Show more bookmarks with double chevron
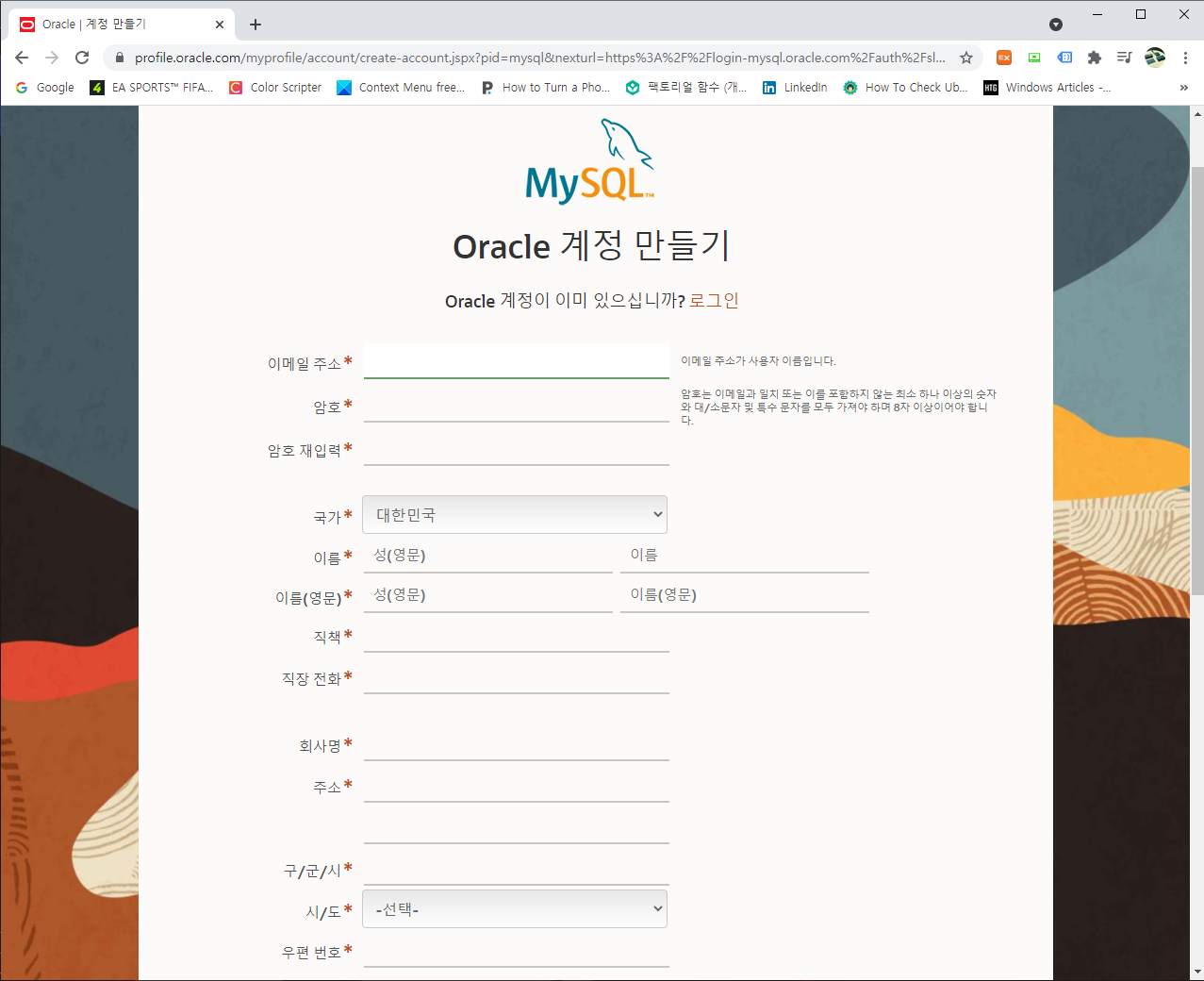 pyautogui.click(x=1184, y=88)
